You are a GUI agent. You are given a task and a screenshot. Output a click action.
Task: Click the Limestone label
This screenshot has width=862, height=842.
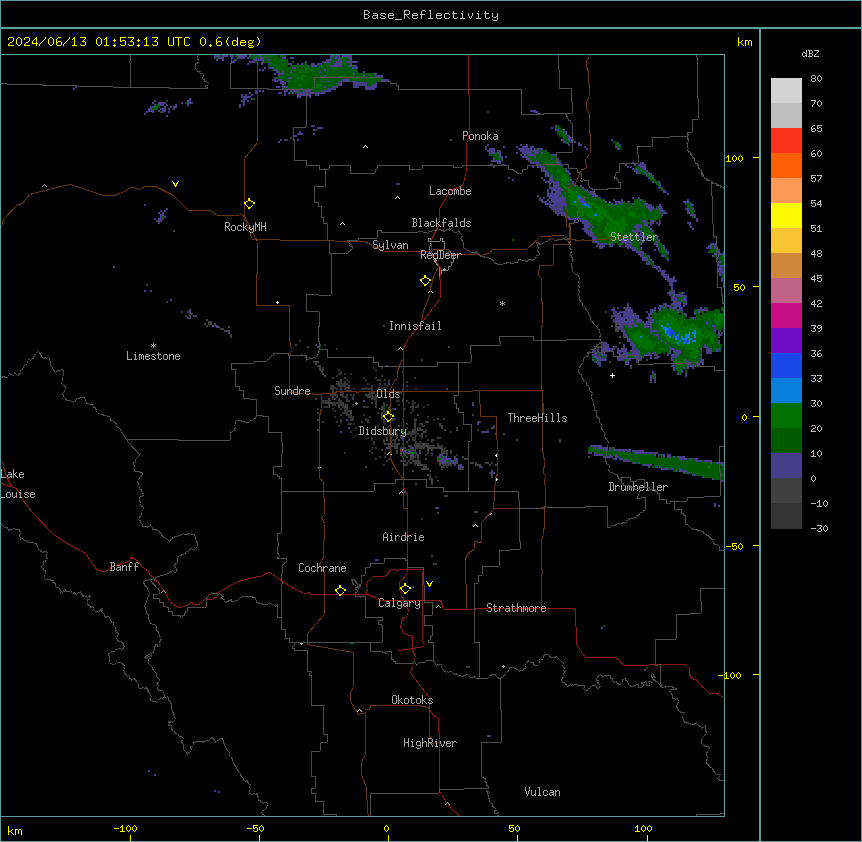point(153,356)
